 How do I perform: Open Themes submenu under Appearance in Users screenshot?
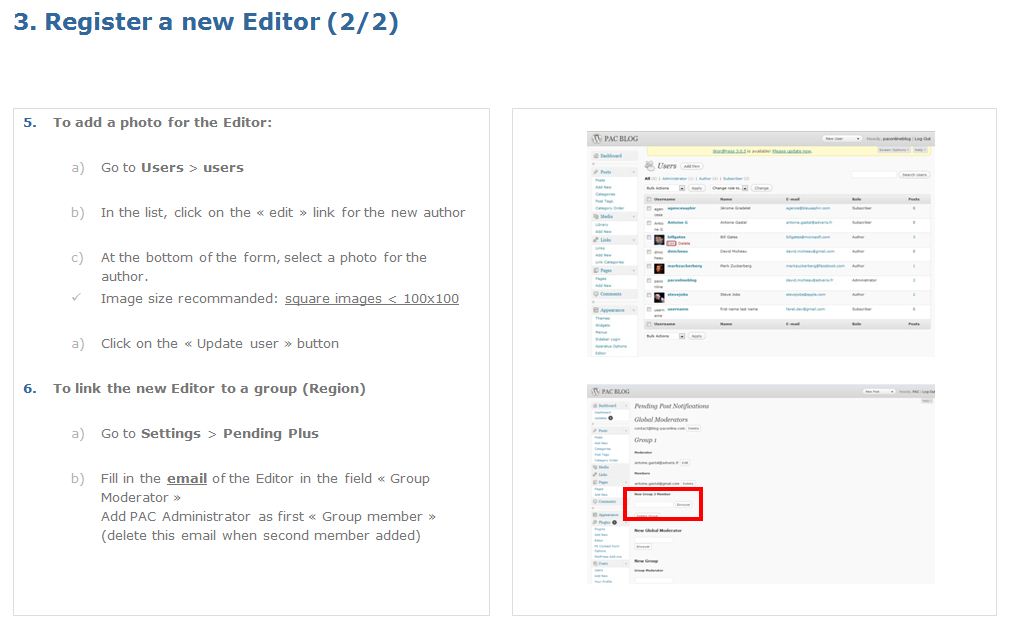[603, 318]
